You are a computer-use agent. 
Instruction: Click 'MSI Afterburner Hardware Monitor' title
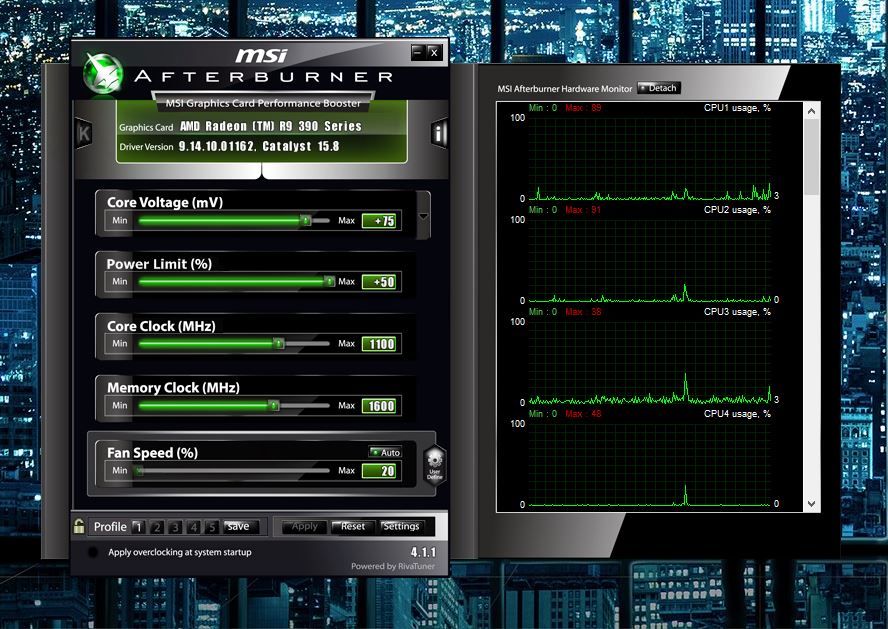pyautogui.click(x=565, y=89)
